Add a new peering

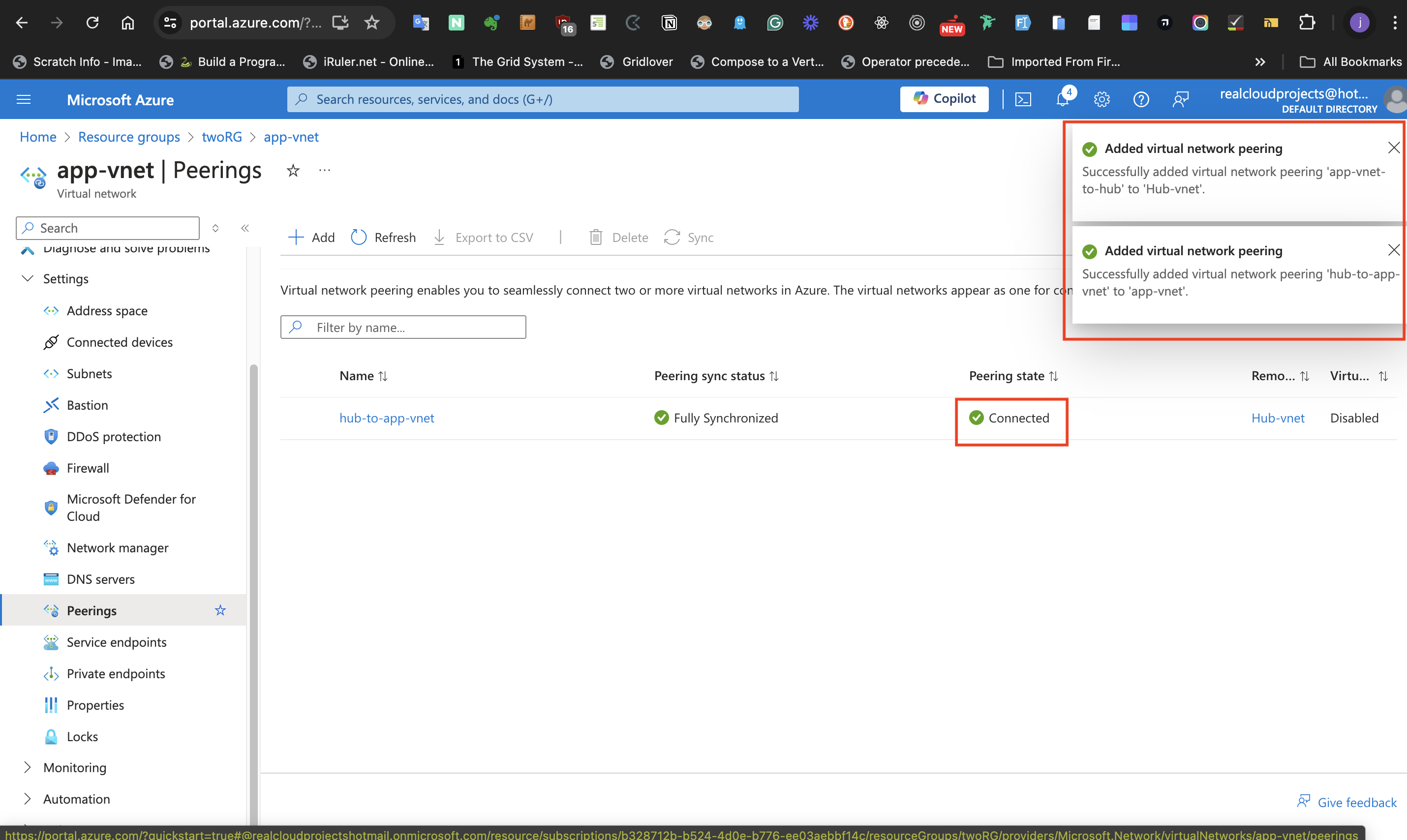pos(311,237)
